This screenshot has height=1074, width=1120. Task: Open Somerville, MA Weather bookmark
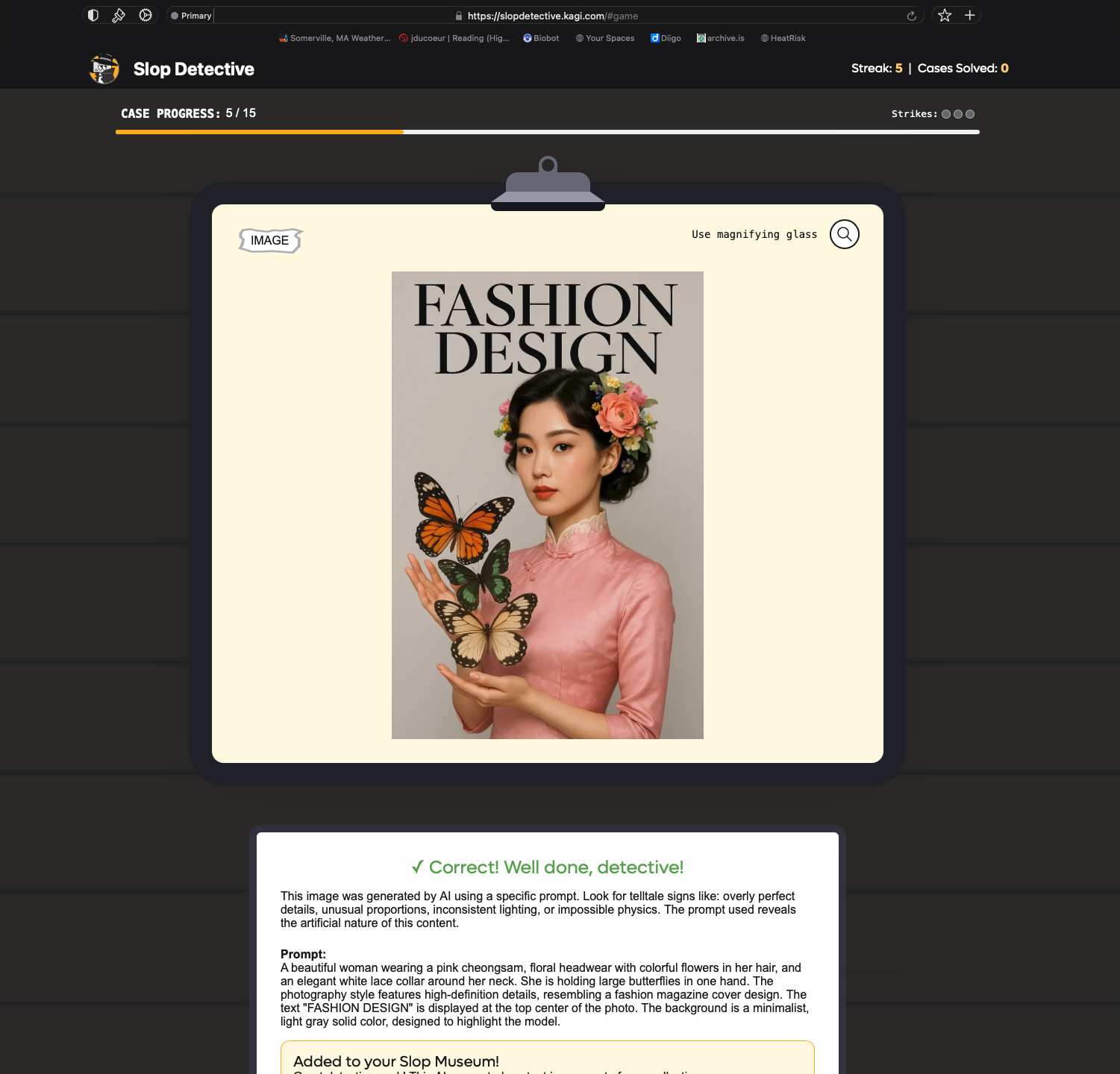coord(335,38)
